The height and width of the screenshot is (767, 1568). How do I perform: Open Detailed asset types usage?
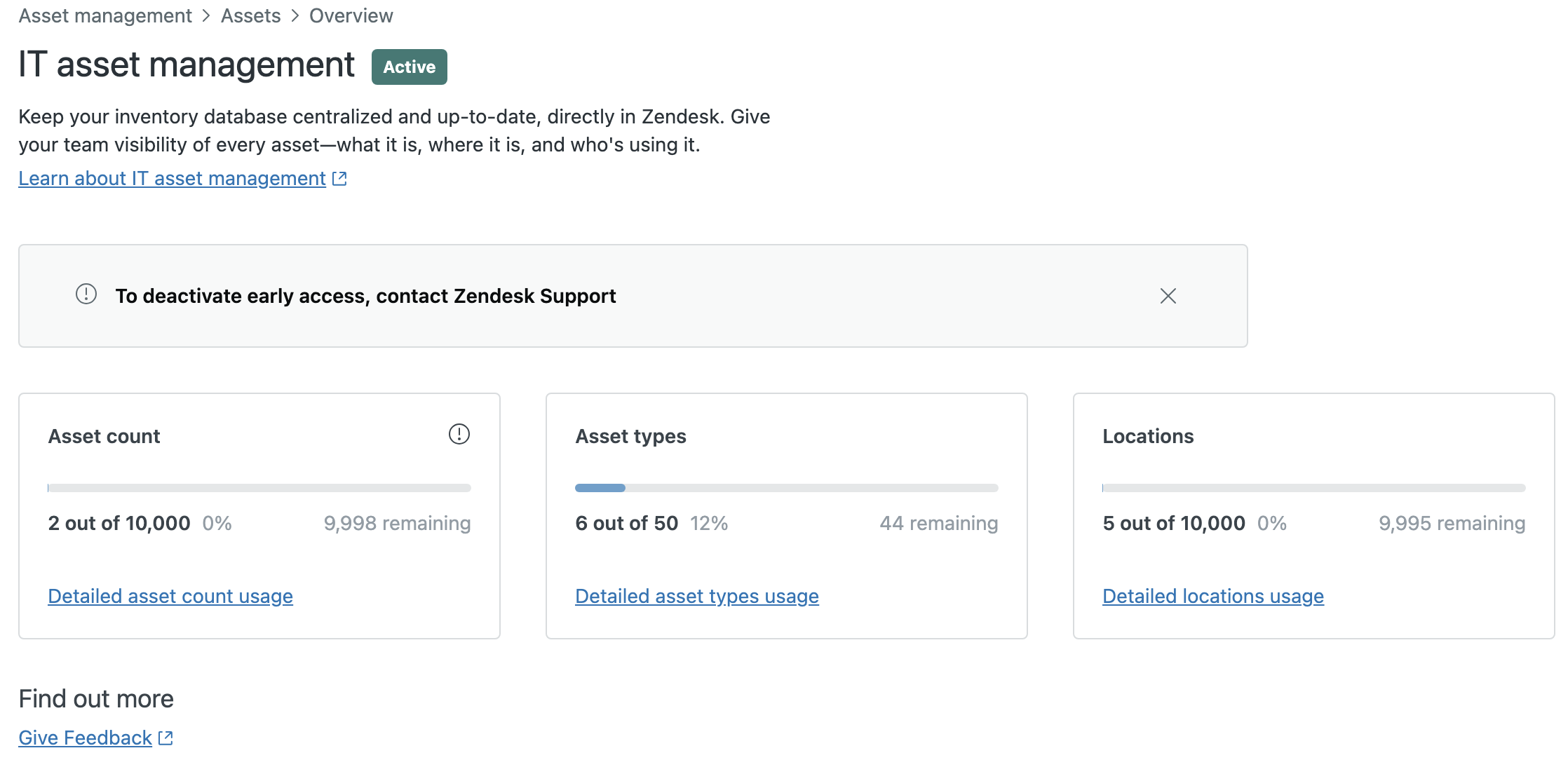point(696,596)
